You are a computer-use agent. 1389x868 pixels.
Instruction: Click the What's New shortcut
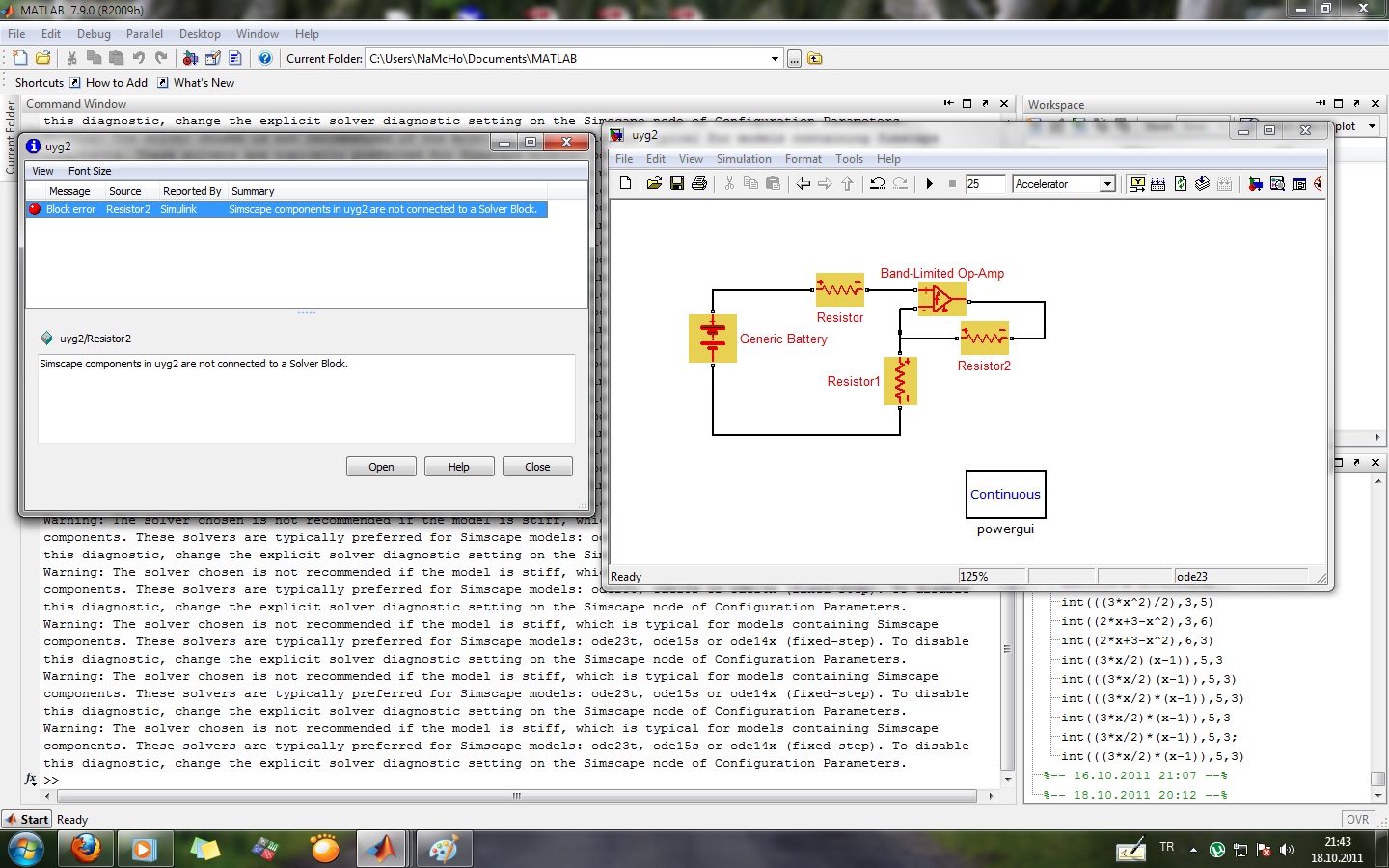[196, 83]
